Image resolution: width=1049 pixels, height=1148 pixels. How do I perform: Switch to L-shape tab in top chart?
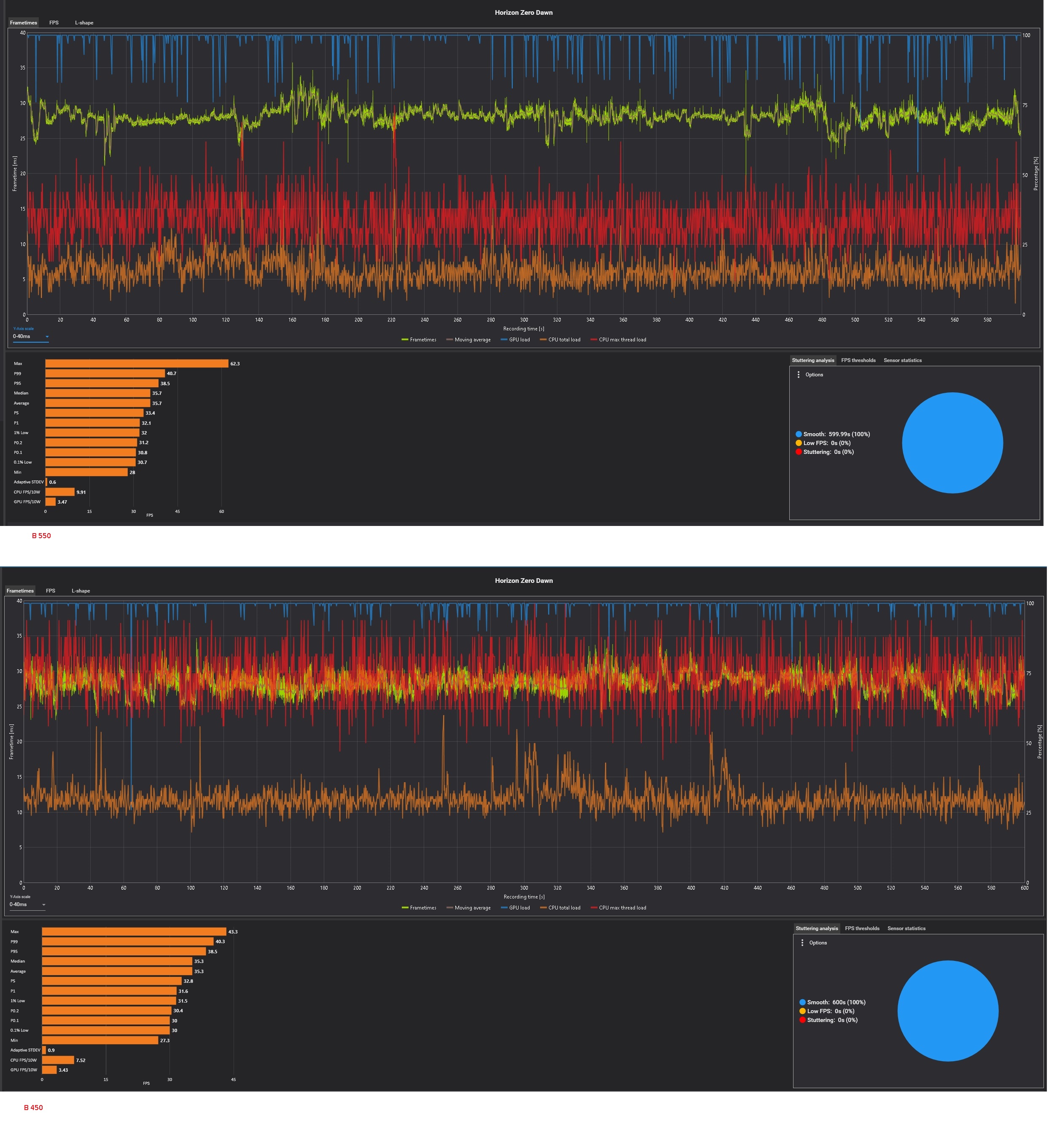click(x=84, y=23)
